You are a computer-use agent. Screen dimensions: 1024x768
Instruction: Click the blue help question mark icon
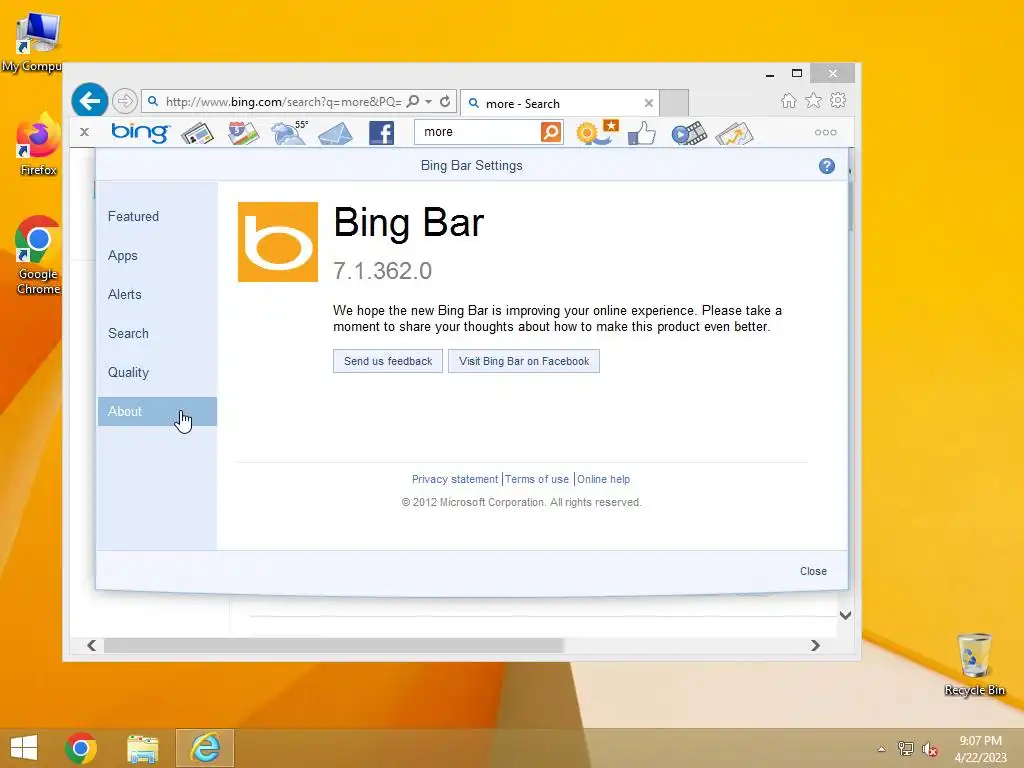(827, 166)
